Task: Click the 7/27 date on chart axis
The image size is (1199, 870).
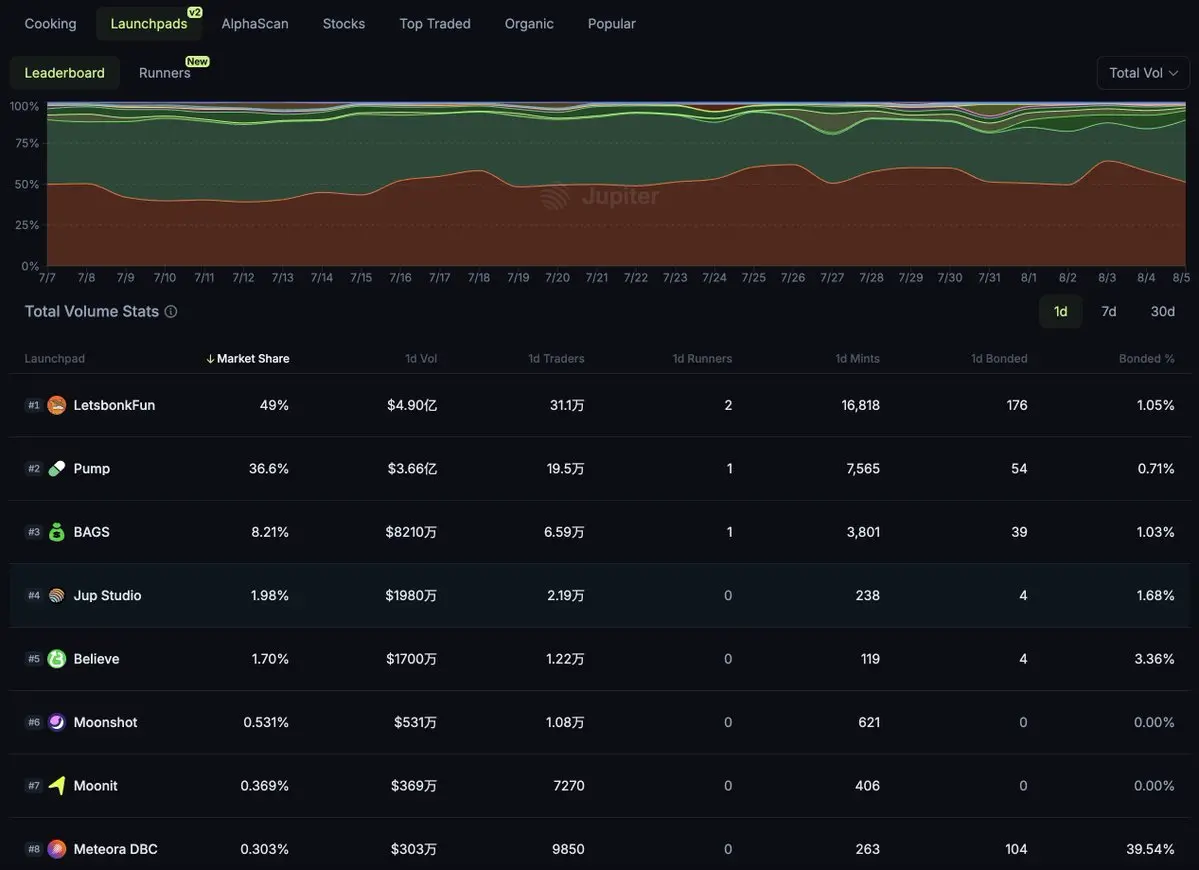Action: [x=832, y=278]
